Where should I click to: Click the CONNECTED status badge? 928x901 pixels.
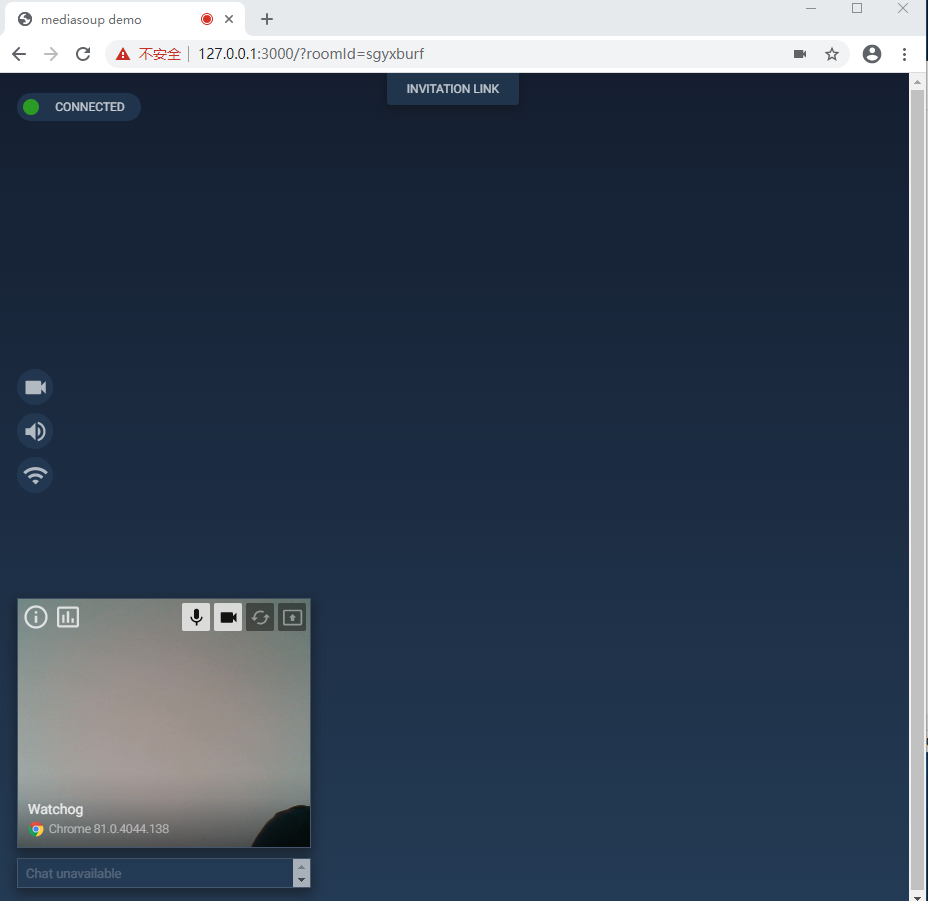point(78,107)
